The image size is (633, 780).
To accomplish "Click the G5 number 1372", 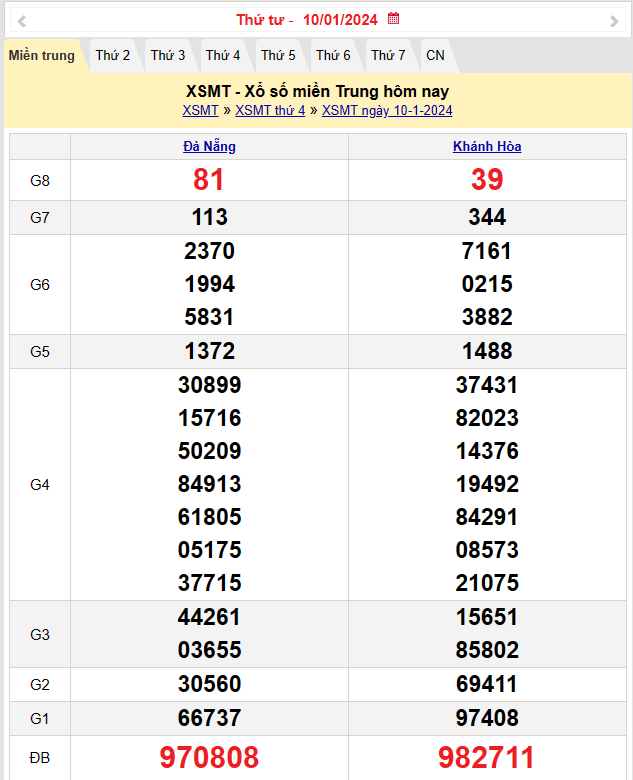I will [x=210, y=351].
